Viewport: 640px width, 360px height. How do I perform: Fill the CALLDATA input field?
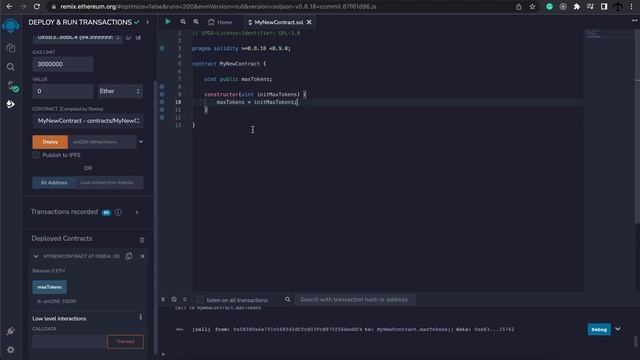(69, 342)
